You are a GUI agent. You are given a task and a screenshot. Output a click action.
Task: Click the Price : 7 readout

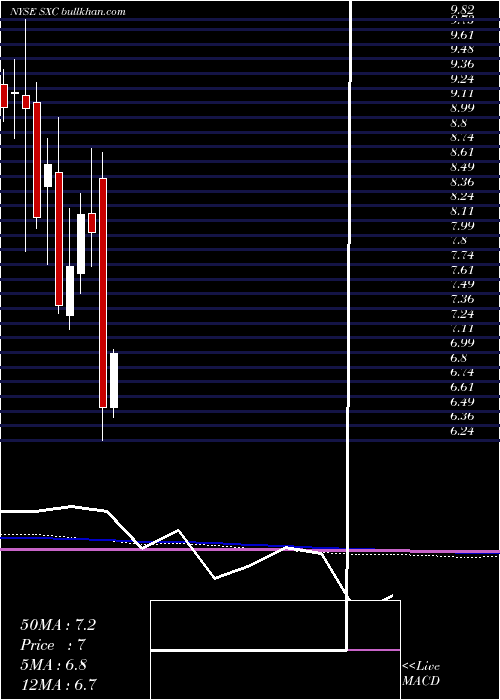[x=53, y=645]
